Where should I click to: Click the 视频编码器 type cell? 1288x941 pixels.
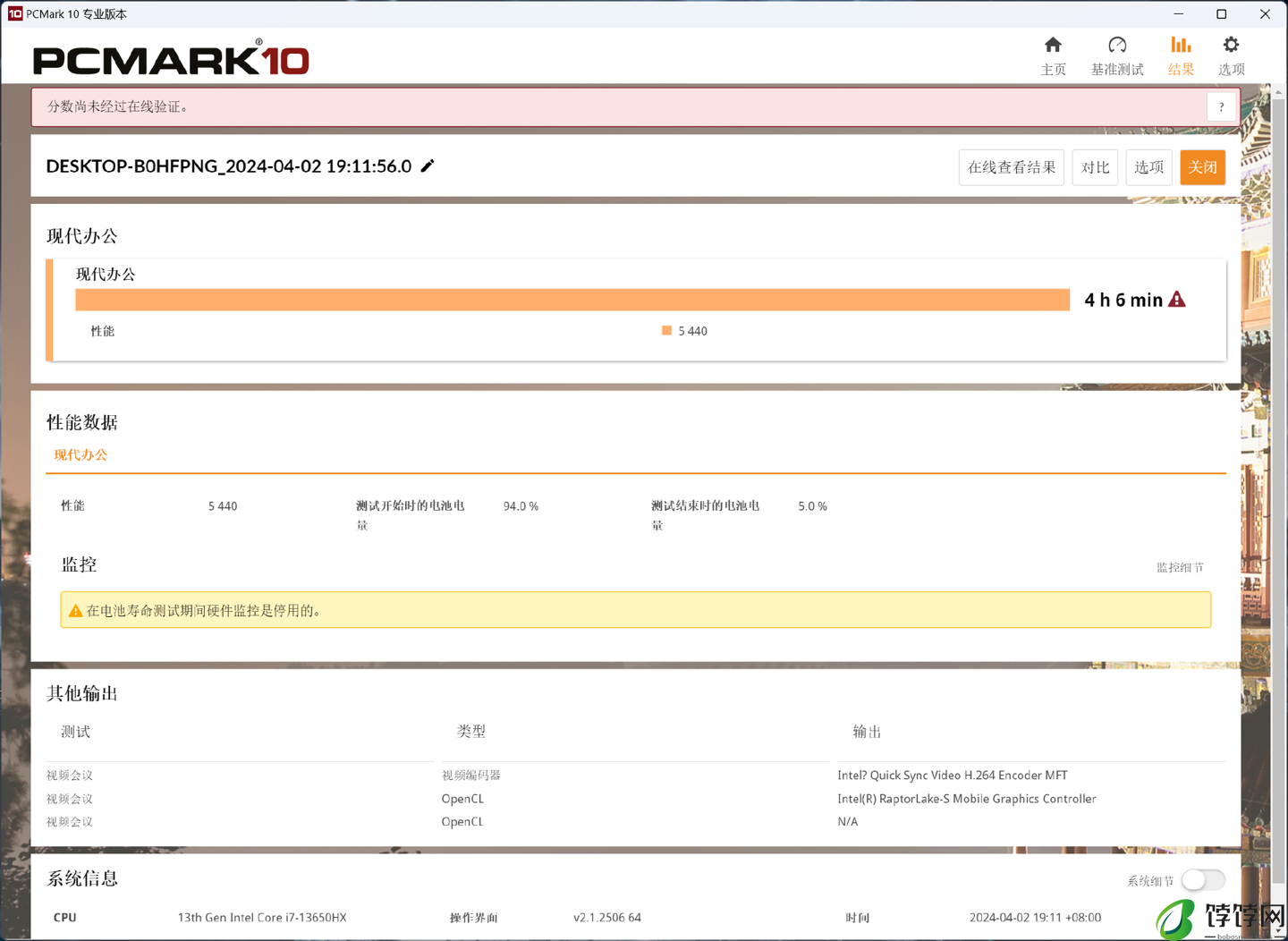(x=470, y=776)
